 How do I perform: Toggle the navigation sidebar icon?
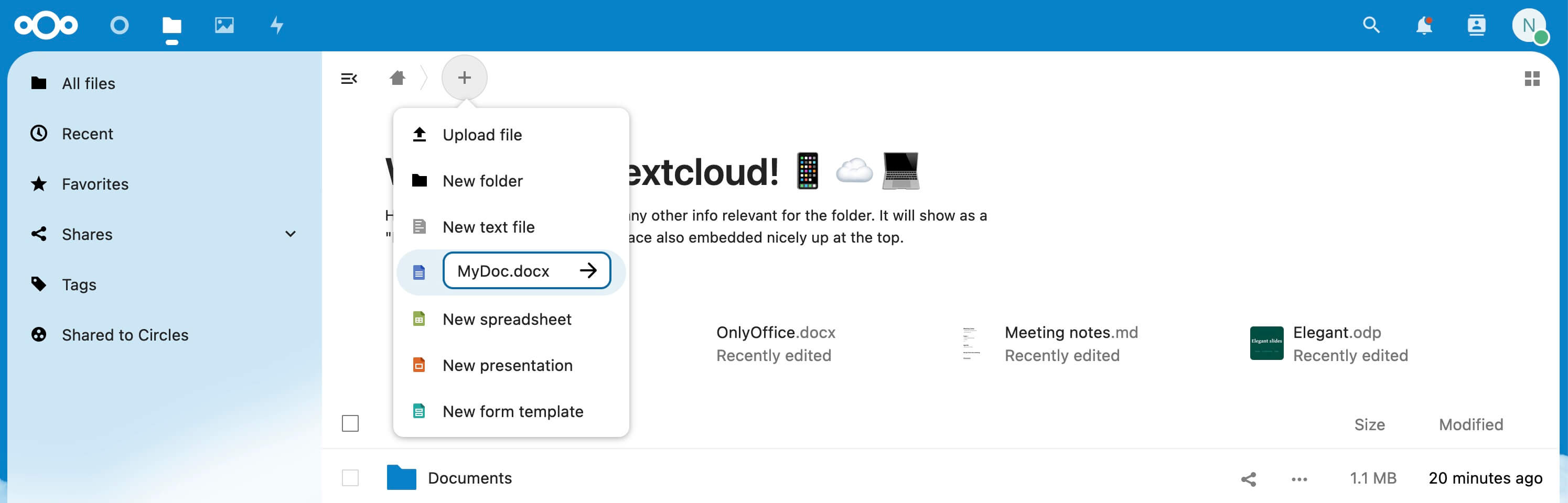coord(349,79)
